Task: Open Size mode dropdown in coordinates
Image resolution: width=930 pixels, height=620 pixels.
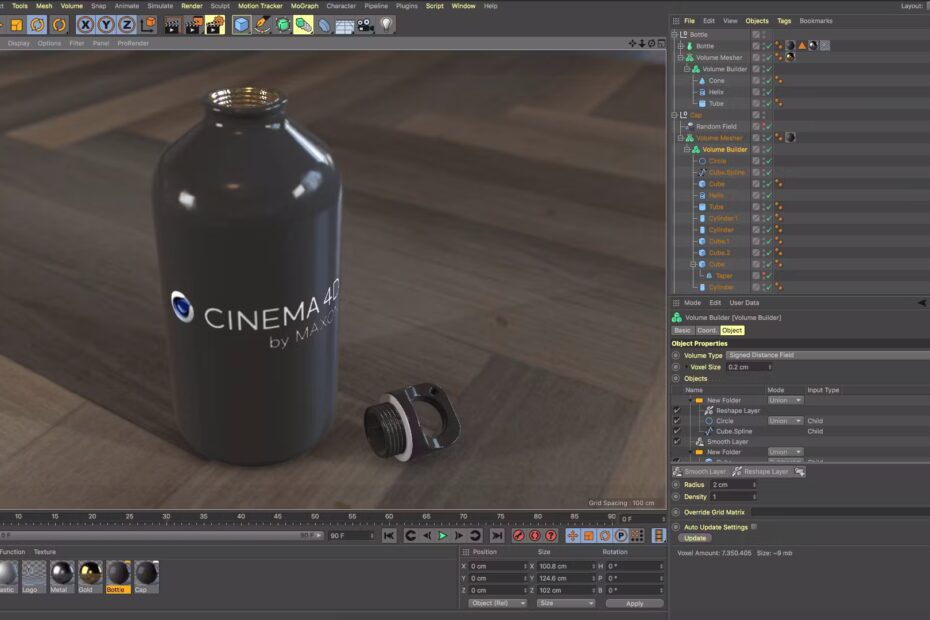Action: point(566,603)
